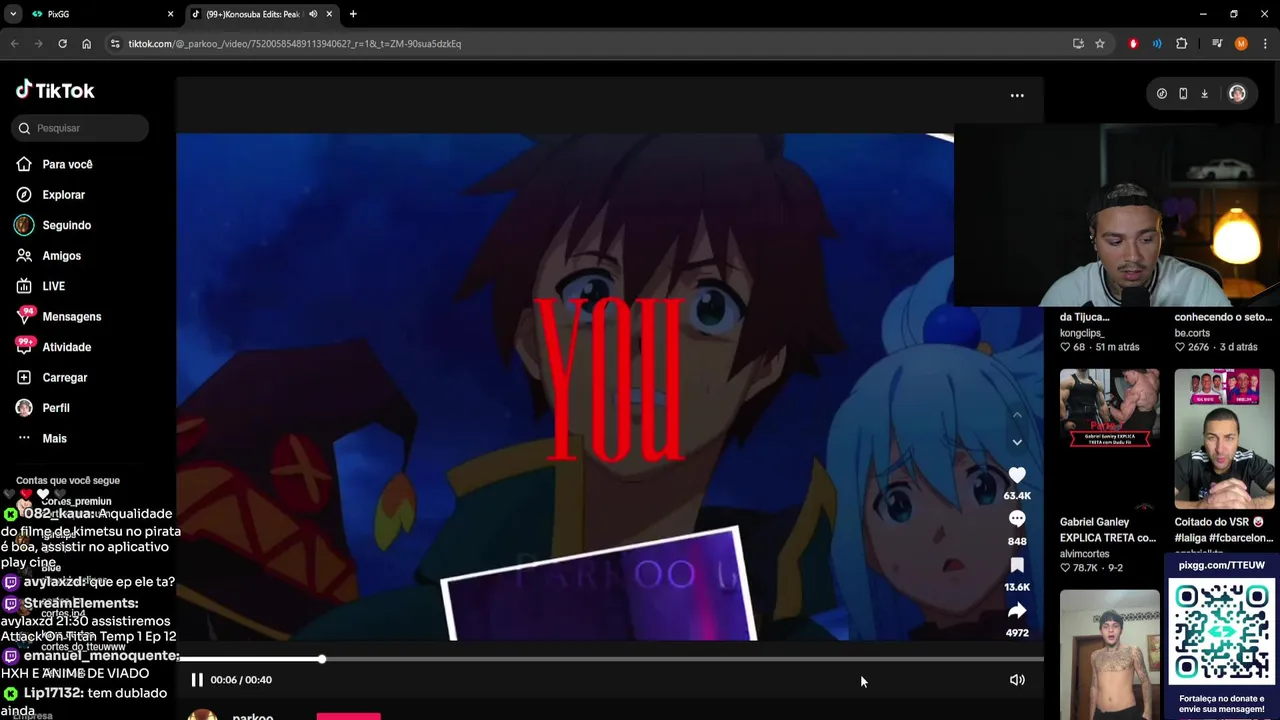Open Gabriel Ganley EXPLICA TRETA thumbnail
The width and height of the screenshot is (1280, 720).
[x=1110, y=438]
